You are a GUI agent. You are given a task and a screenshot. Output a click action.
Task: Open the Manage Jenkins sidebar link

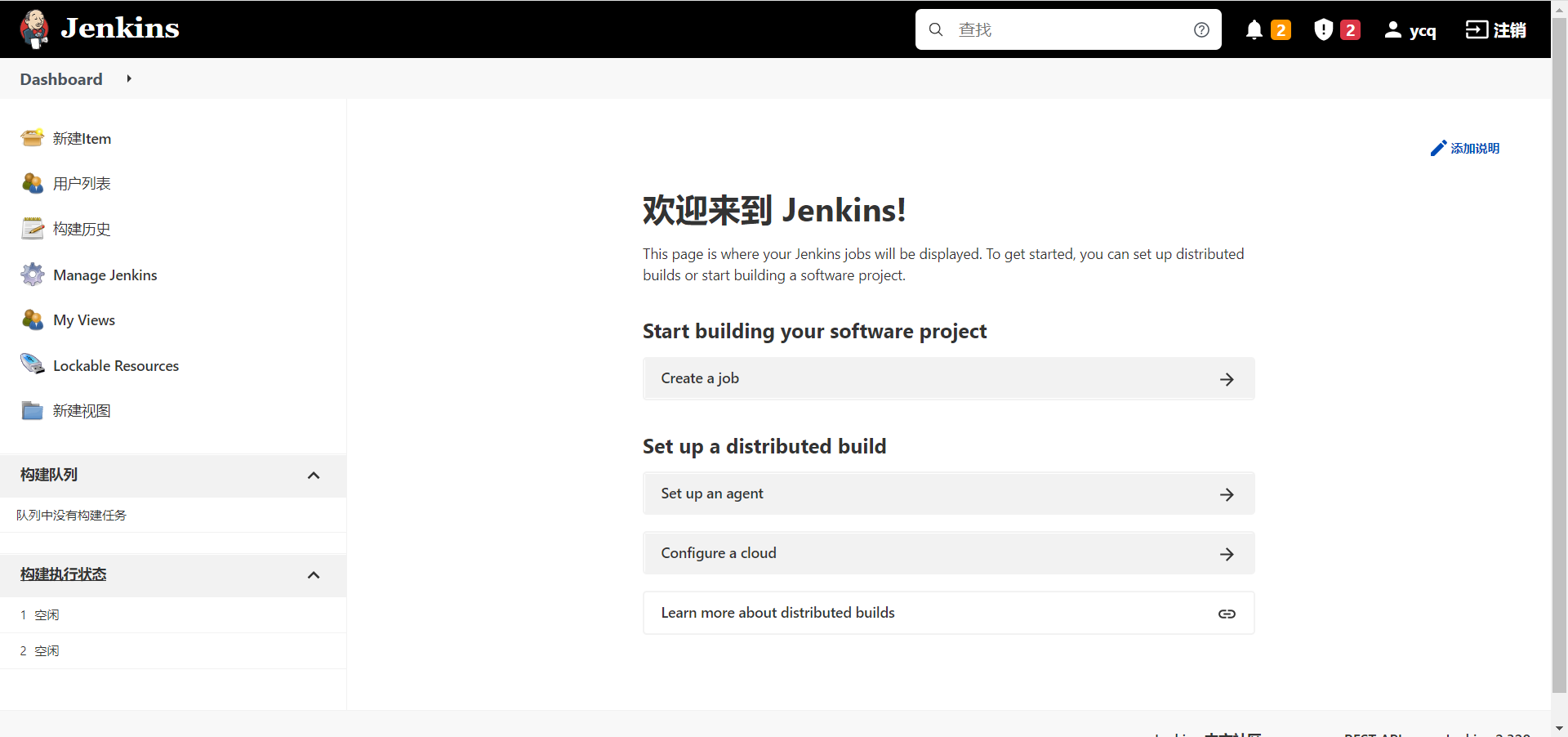[x=105, y=275]
